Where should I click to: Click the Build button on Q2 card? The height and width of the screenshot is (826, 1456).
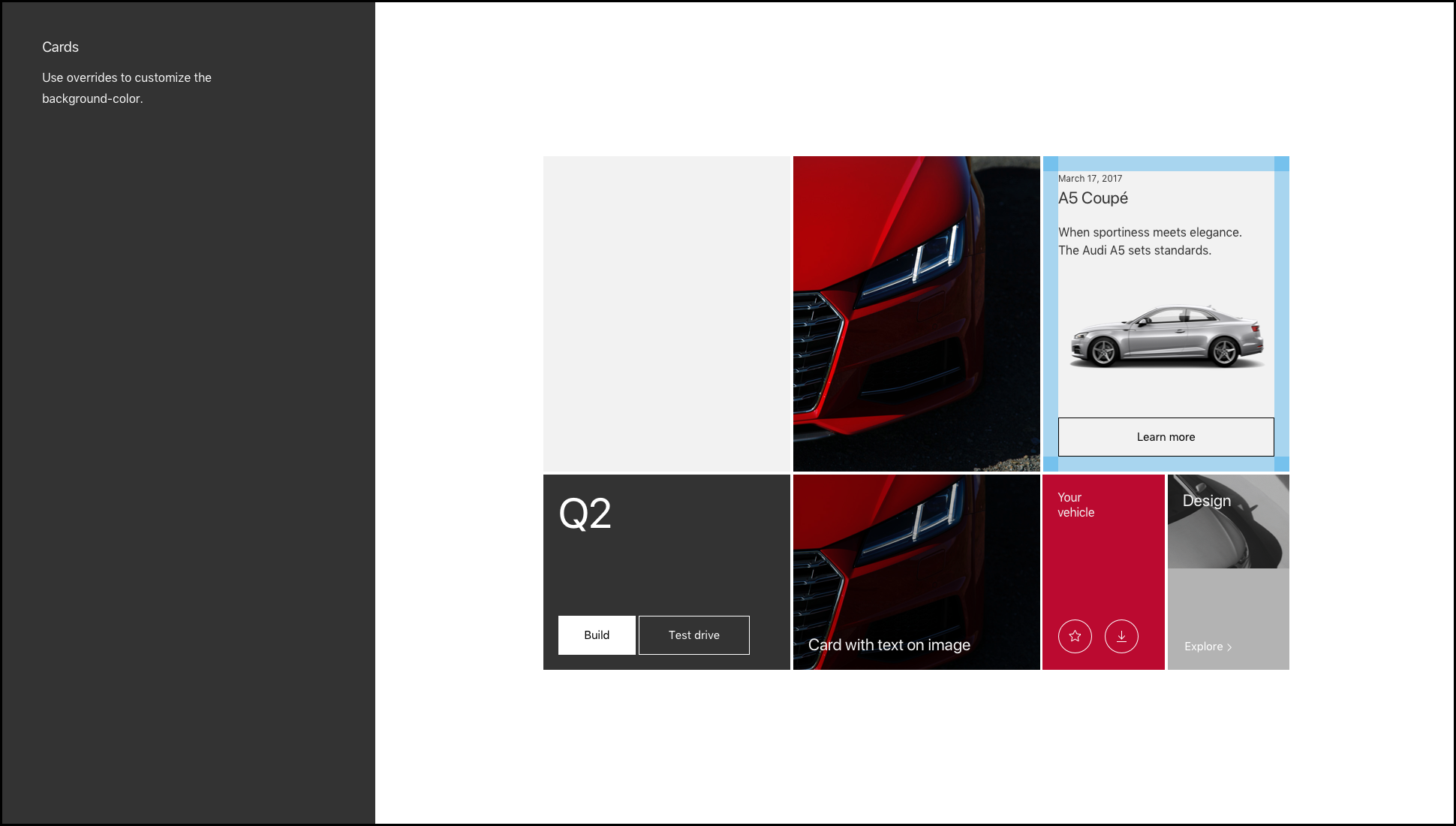pos(597,635)
